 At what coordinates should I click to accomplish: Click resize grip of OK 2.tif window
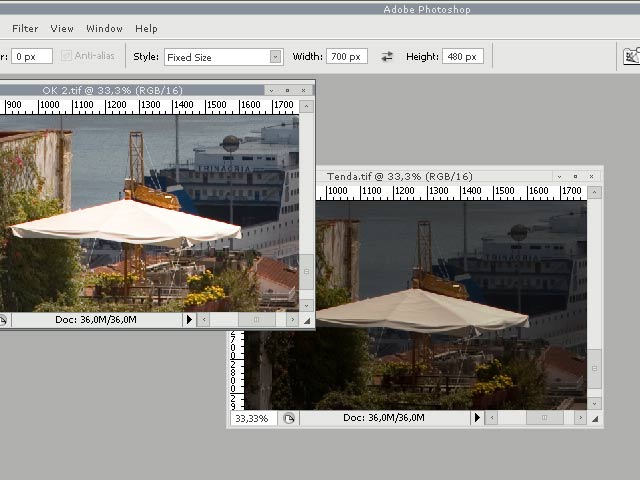(x=307, y=321)
